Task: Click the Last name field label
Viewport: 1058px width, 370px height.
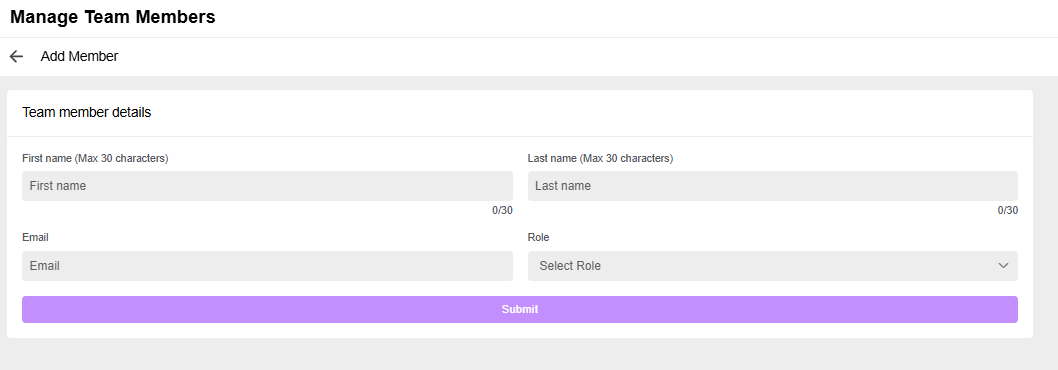Action: click(601, 159)
